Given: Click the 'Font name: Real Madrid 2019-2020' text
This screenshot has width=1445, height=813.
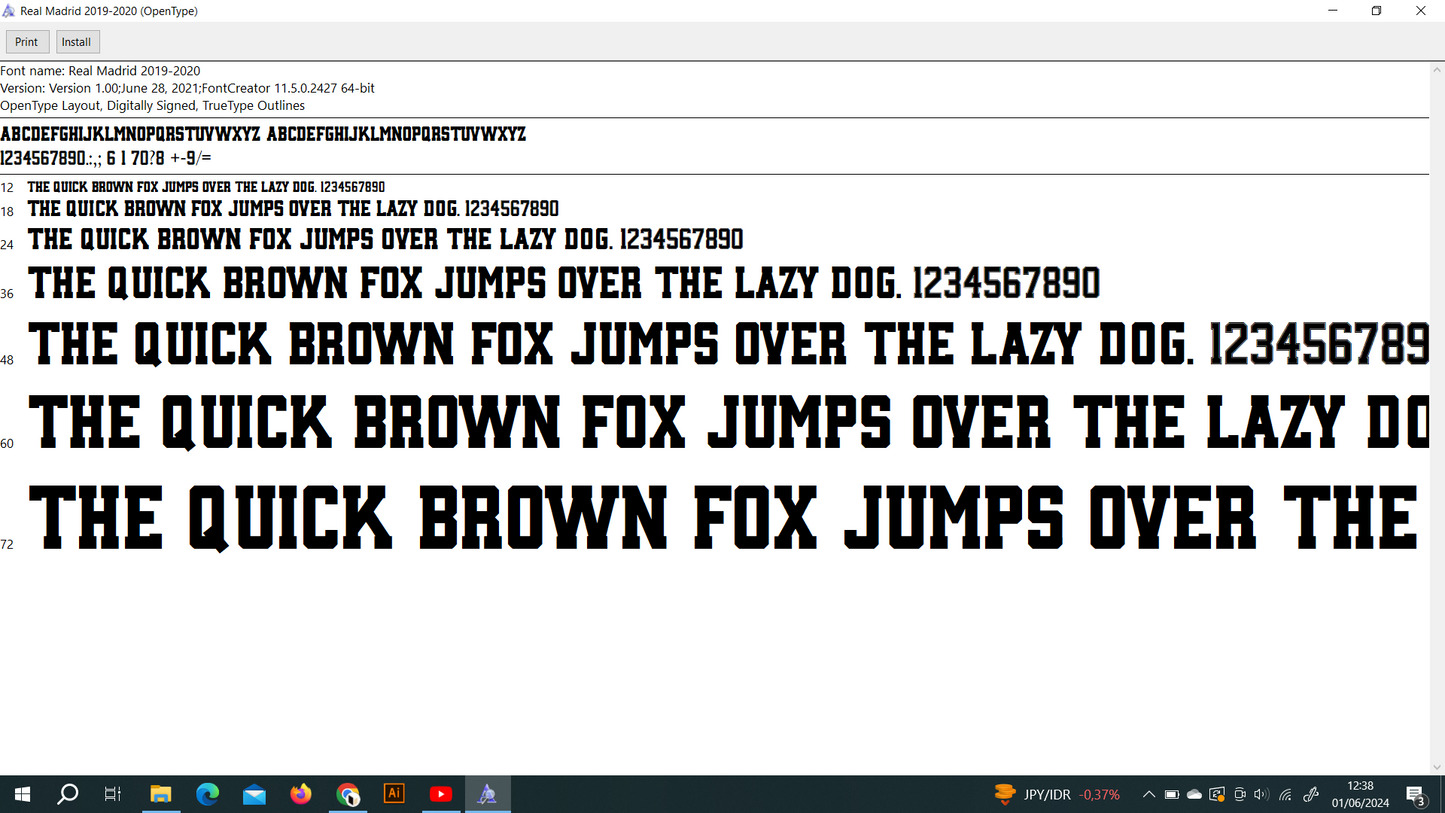Looking at the screenshot, I should point(100,71).
